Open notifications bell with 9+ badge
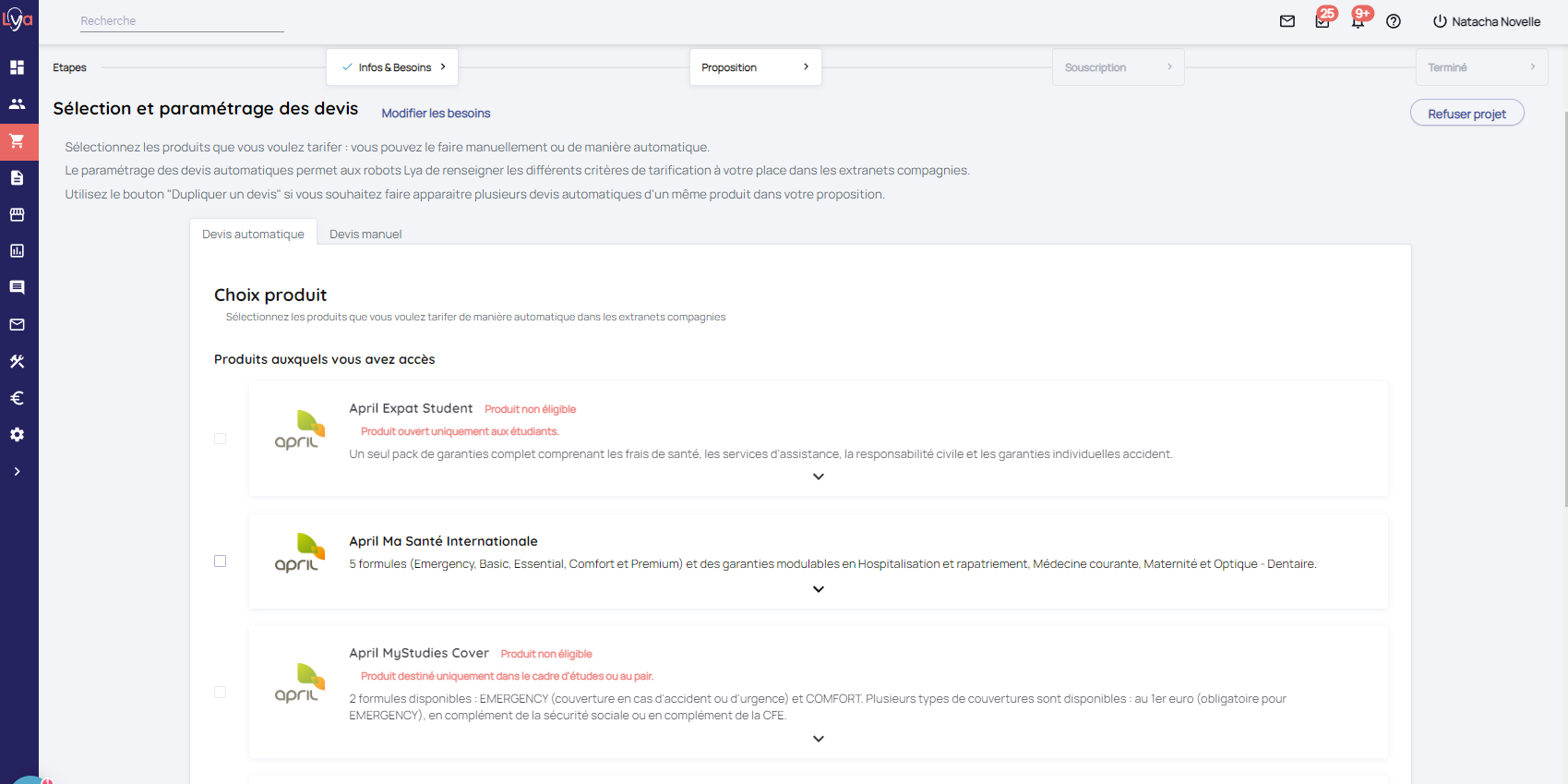 (x=1358, y=21)
